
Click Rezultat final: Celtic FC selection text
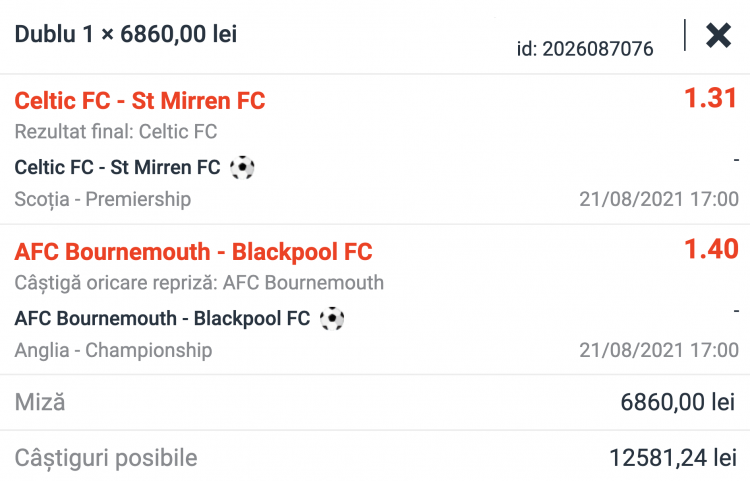click(x=116, y=132)
